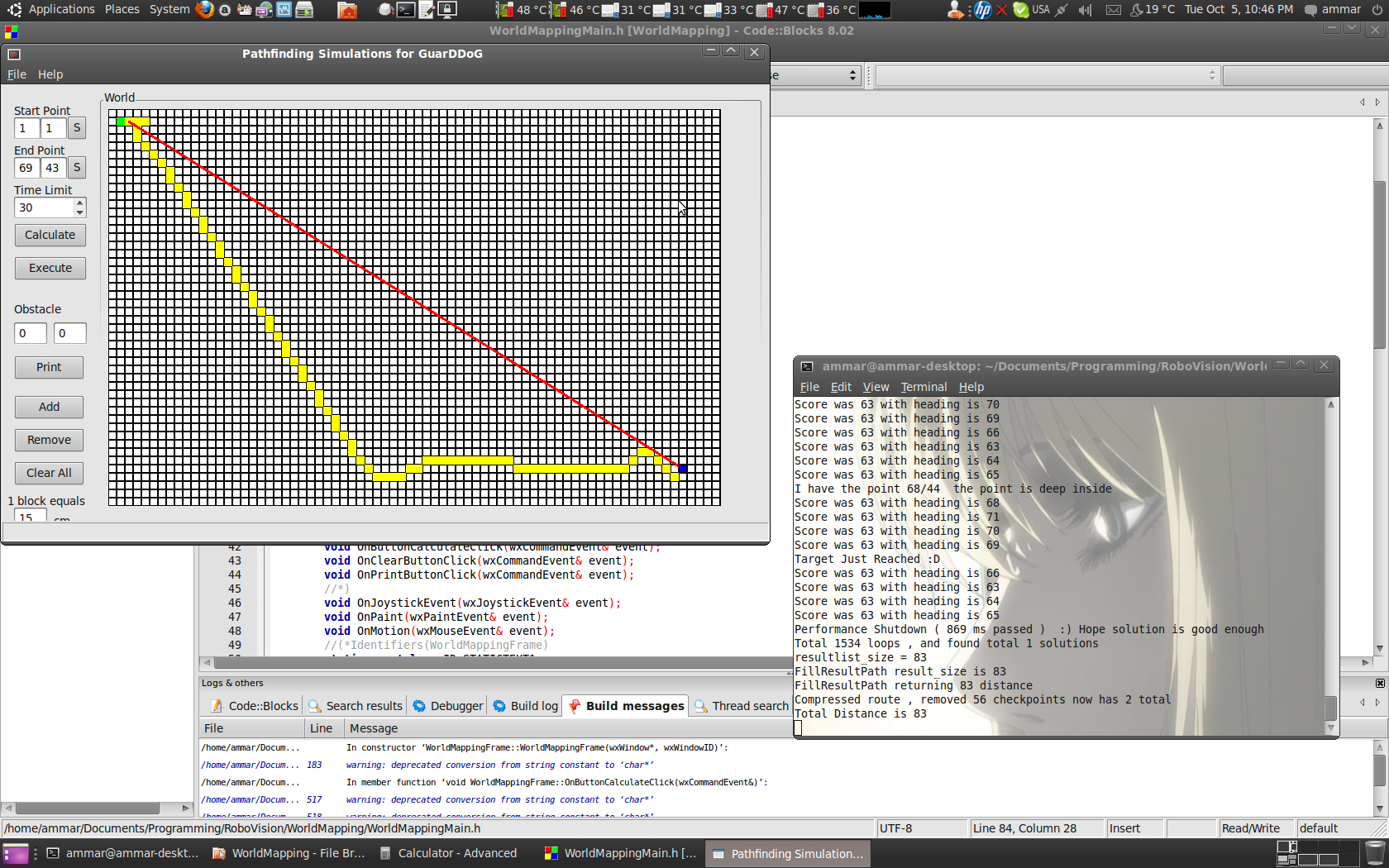Open the Pathfinding window menu icon
This screenshot has width=1389, height=868.
(13, 55)
